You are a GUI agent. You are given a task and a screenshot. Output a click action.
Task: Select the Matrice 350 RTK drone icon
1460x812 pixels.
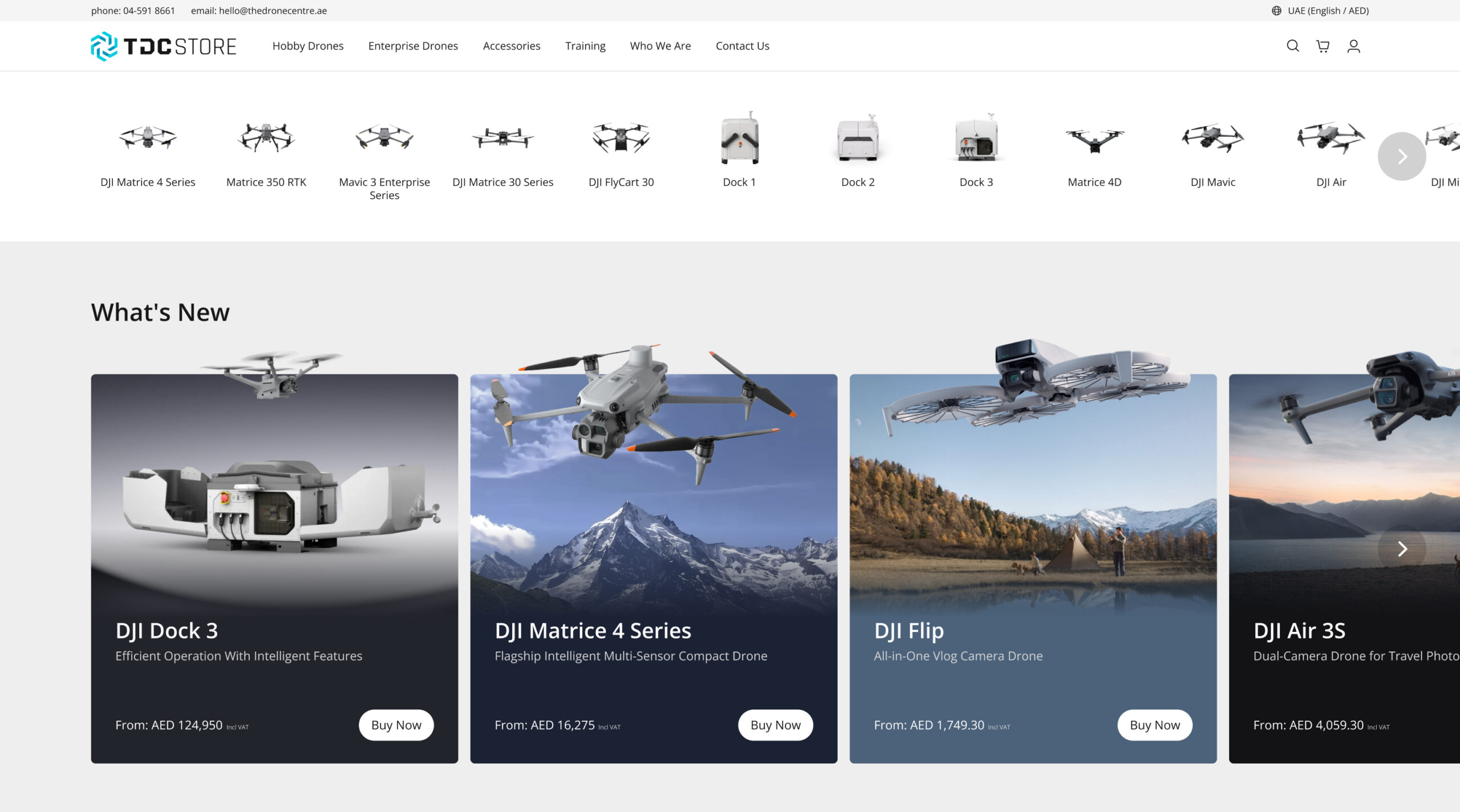coord(266,137)
